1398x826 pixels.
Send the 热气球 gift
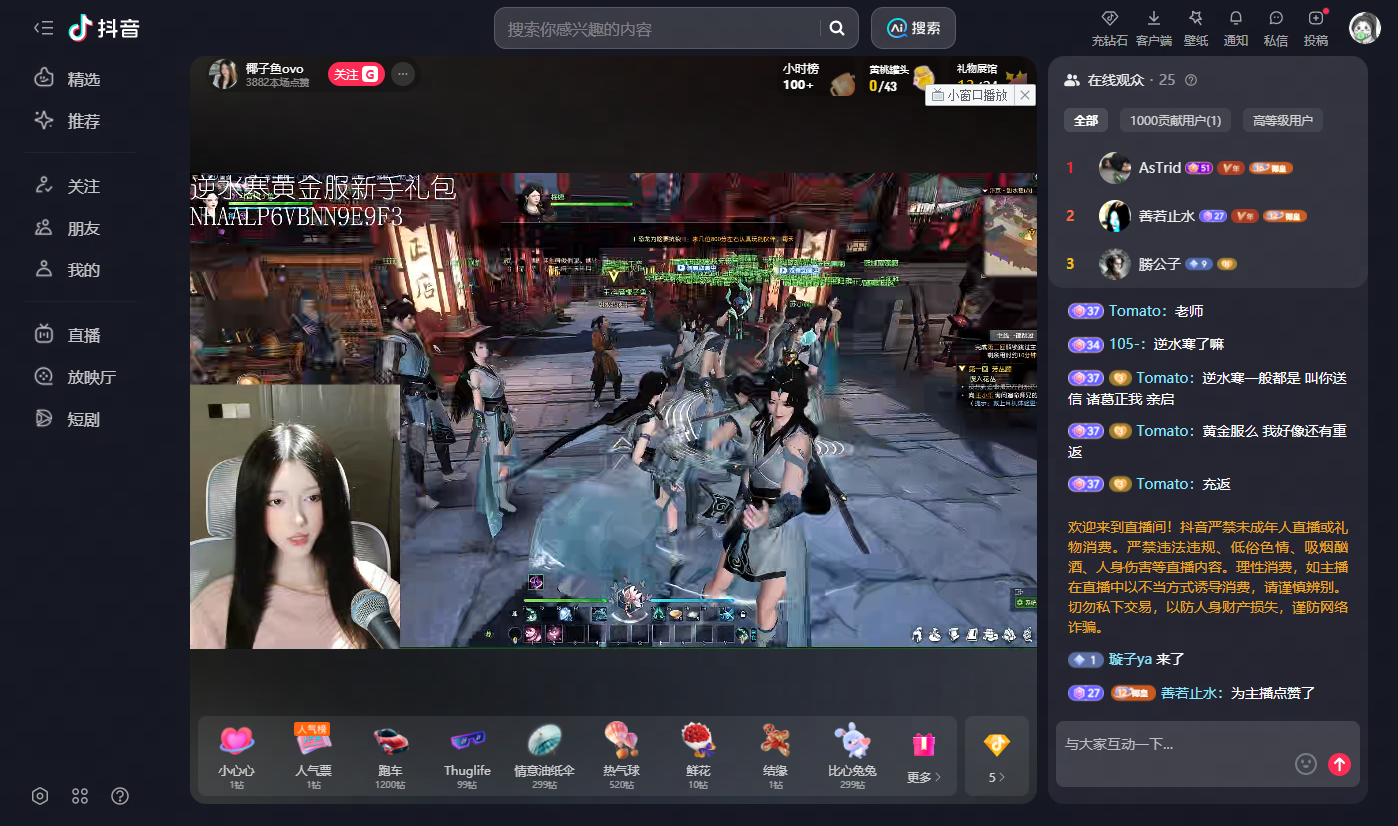click(621, 756)
